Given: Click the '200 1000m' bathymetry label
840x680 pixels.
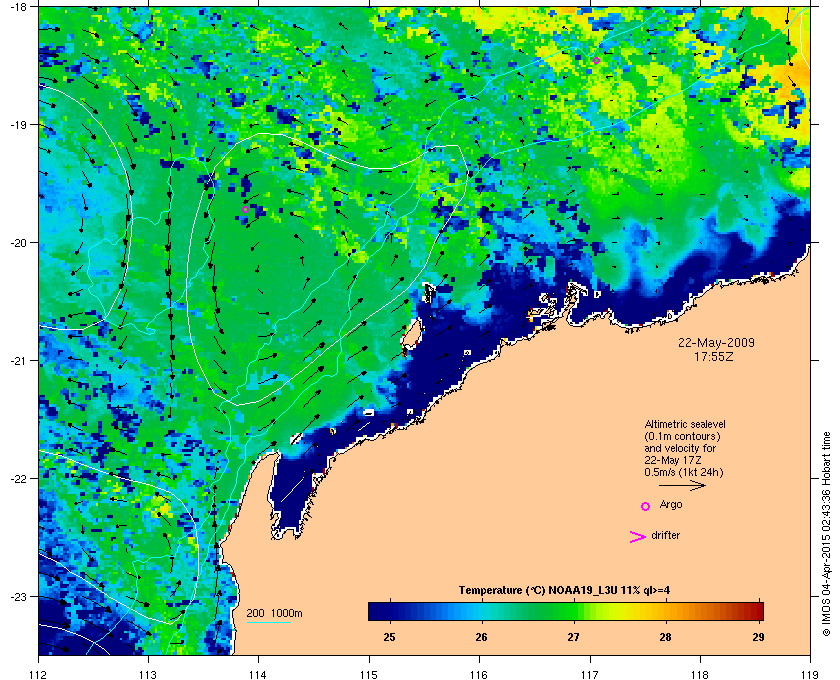Looking at the screenshot, I should (274, 614).
